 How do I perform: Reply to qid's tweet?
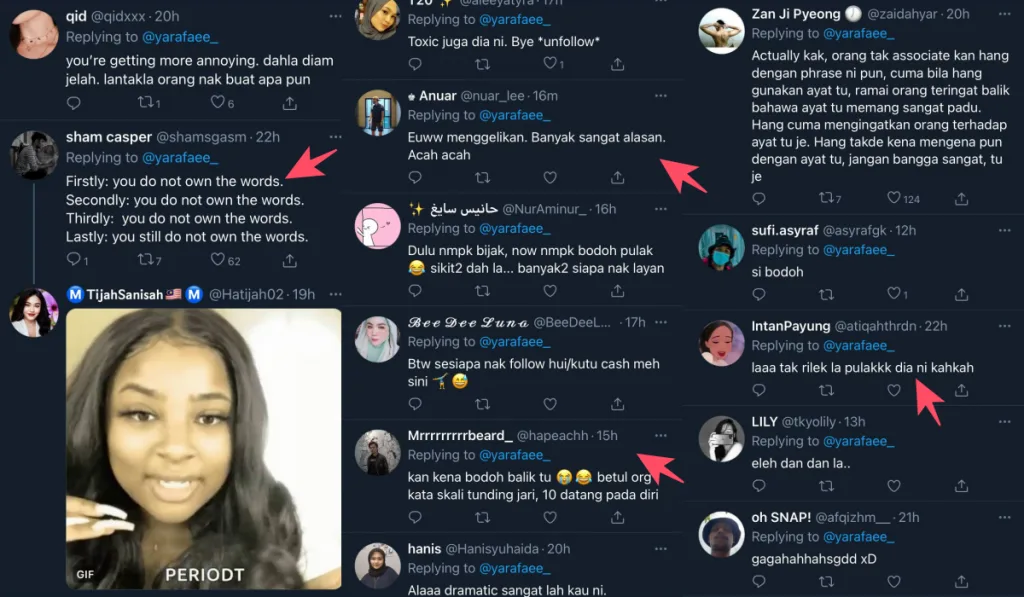[x=73, y=103]
